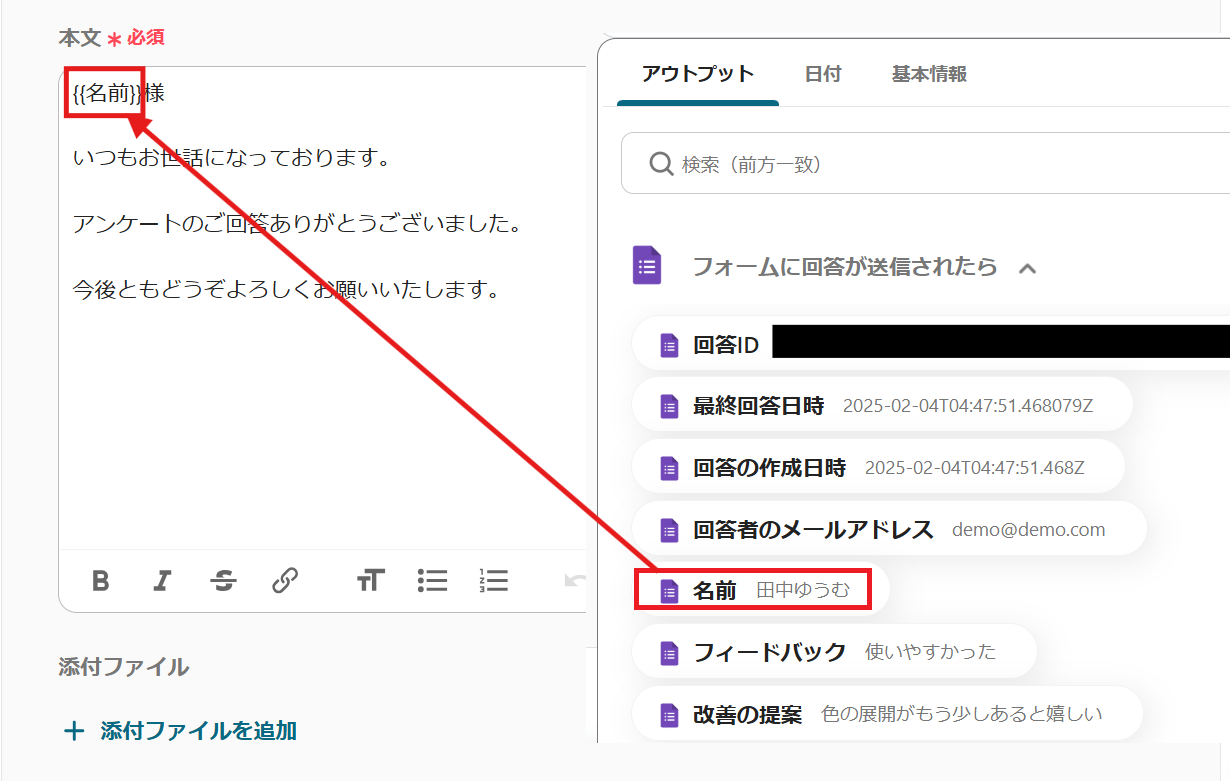Collapse the フォームに回答が送信されたら section
Screen dimensions: 1230x781
(x=1027, y=268)
